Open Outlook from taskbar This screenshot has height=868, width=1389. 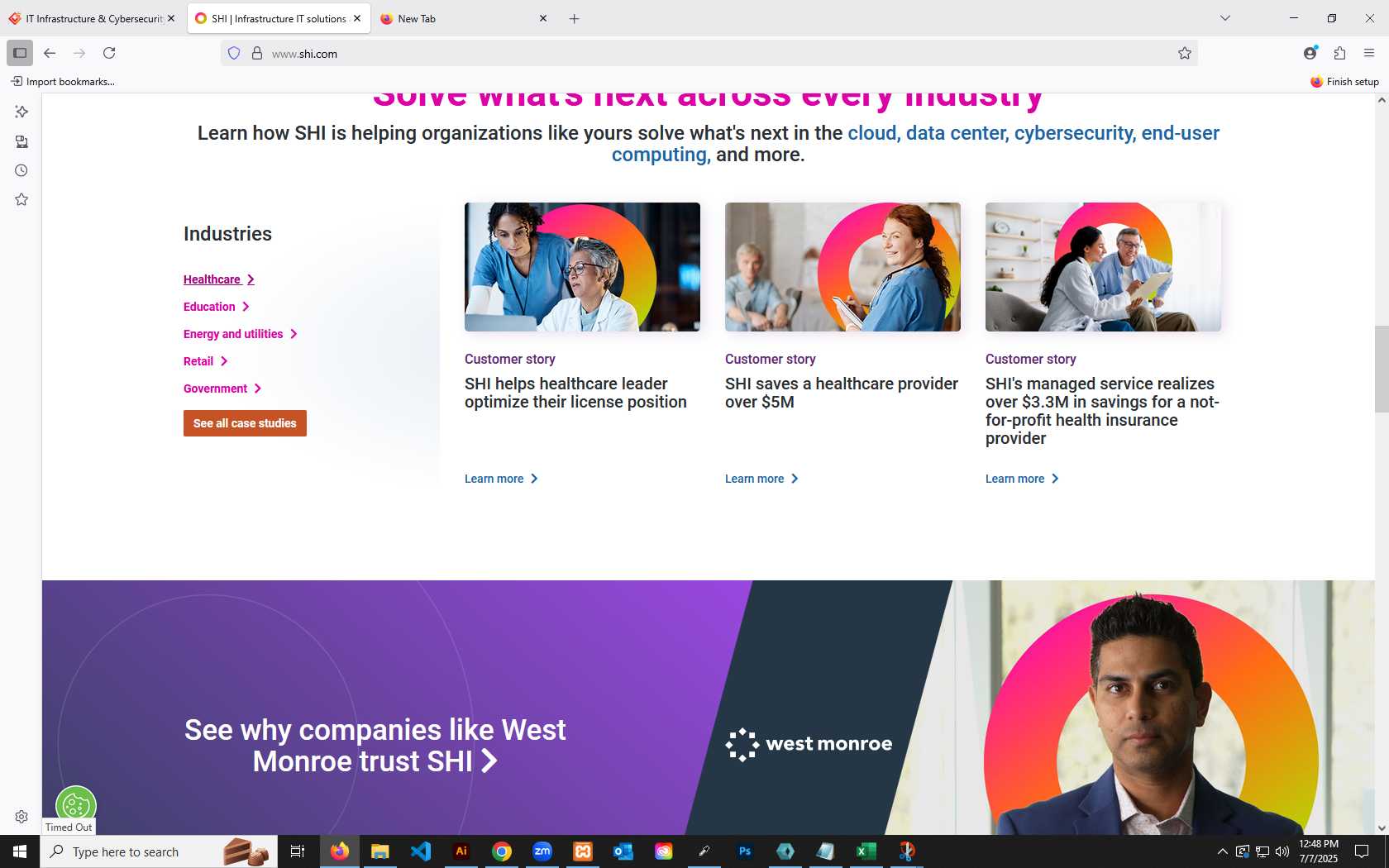(x=623, y=851)
